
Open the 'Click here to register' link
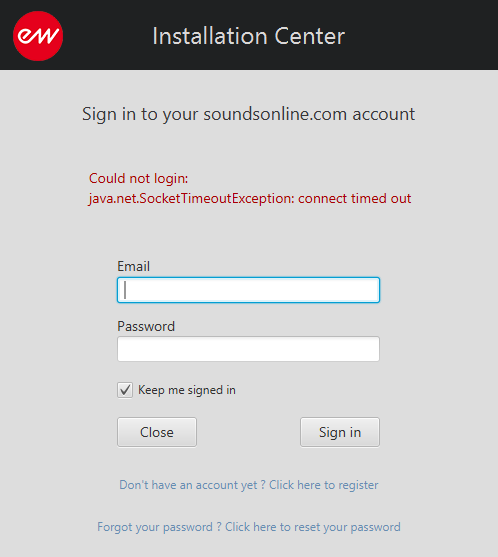324,485
